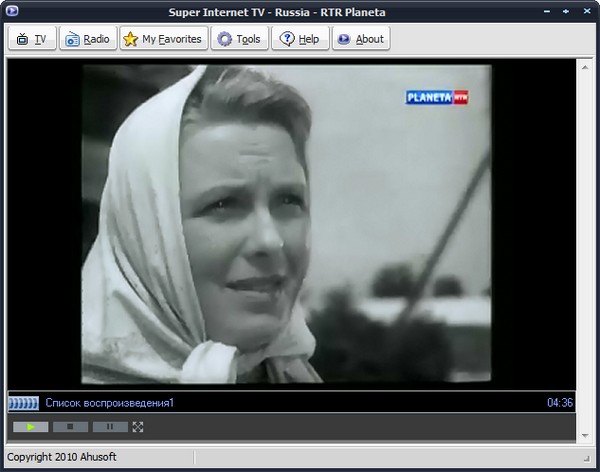Click the buffering progress indicator
The image size is (600, 472).
point(23,403)
